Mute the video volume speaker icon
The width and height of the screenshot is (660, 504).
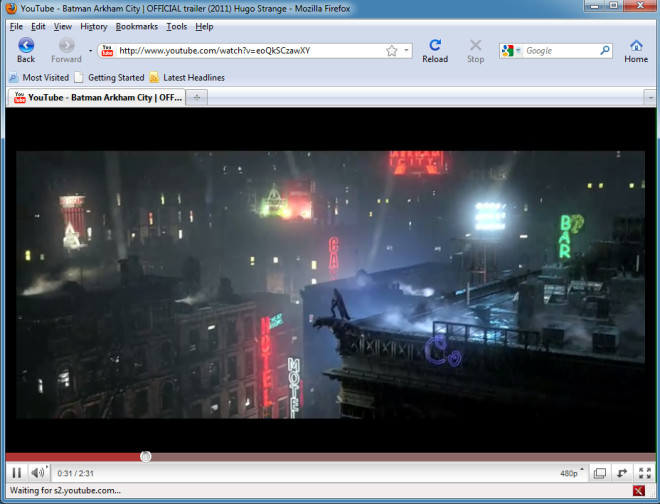click(x=38, y=473)
